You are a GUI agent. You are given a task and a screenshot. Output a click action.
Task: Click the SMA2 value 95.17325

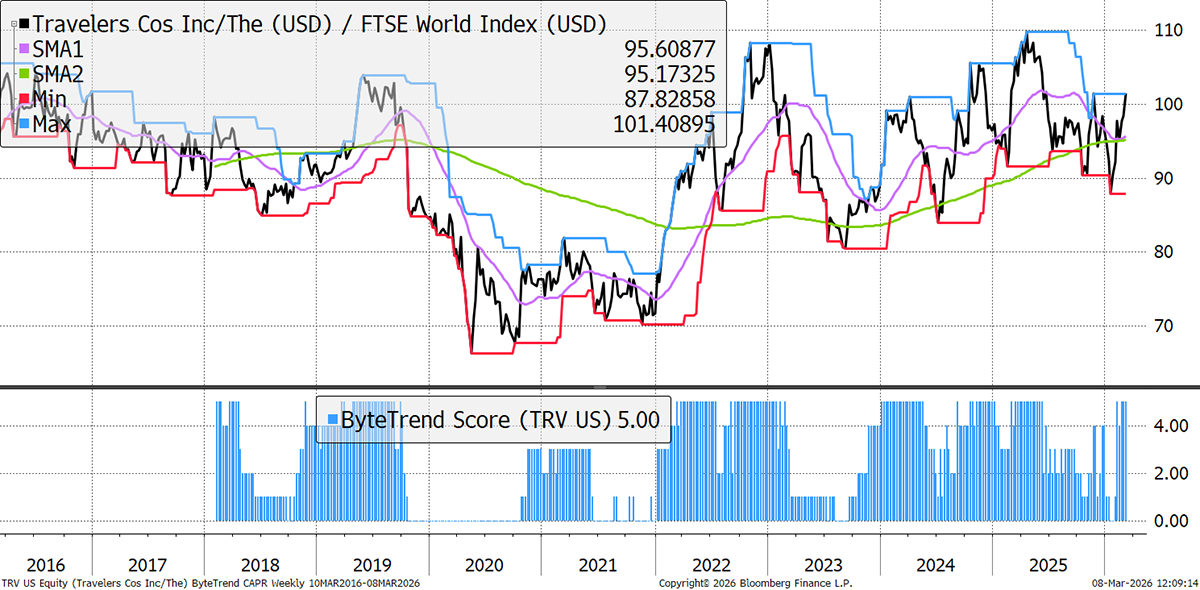click(664, 73)
